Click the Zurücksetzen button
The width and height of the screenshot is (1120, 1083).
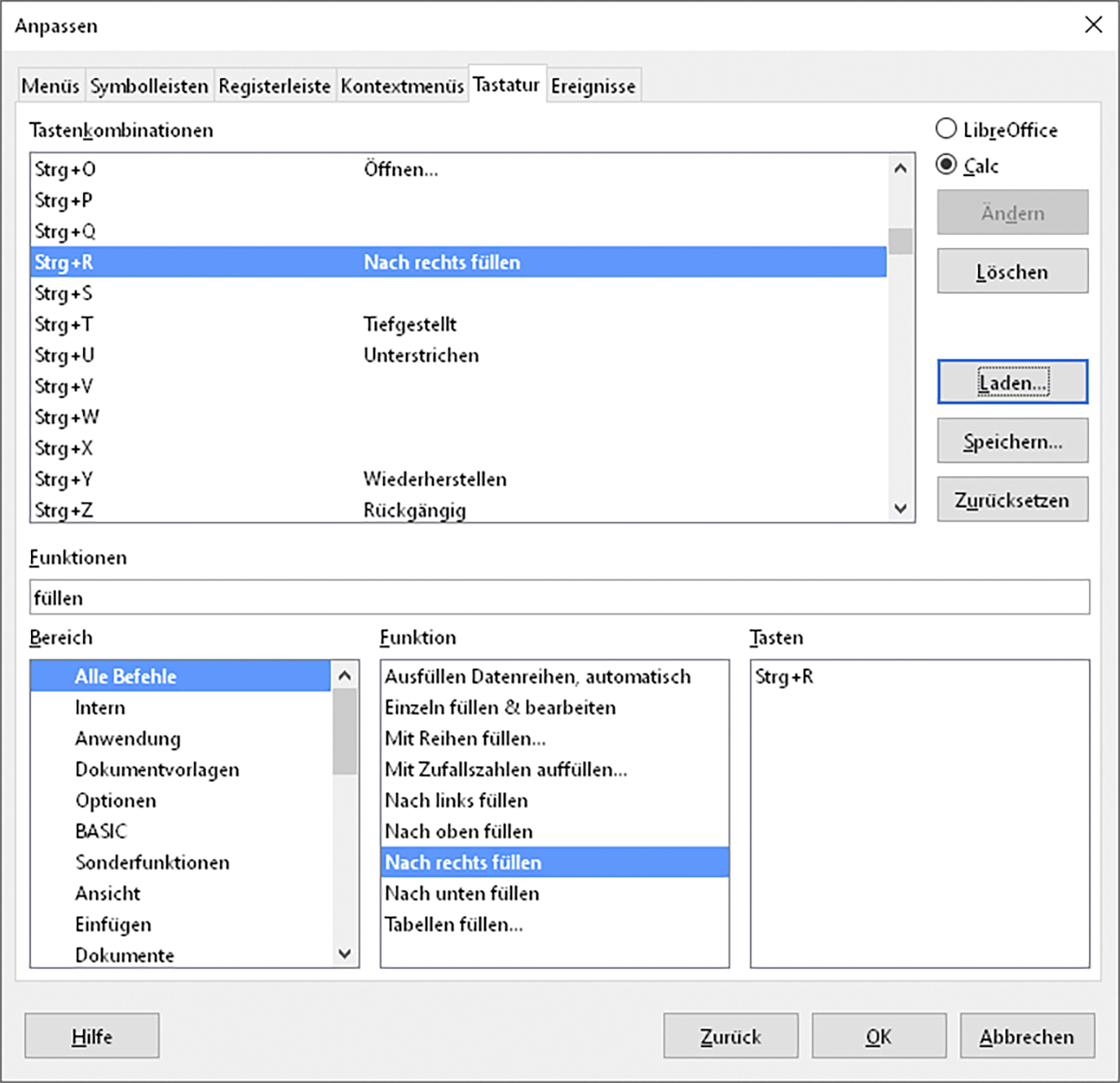(x=1012, y=499)
